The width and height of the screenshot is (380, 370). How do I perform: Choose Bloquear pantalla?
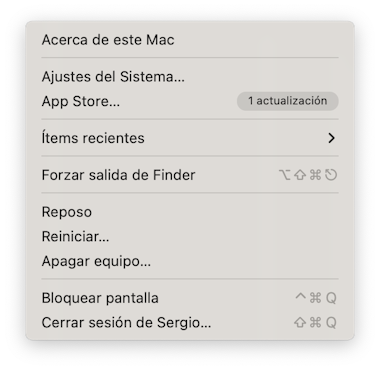point(190,298)
